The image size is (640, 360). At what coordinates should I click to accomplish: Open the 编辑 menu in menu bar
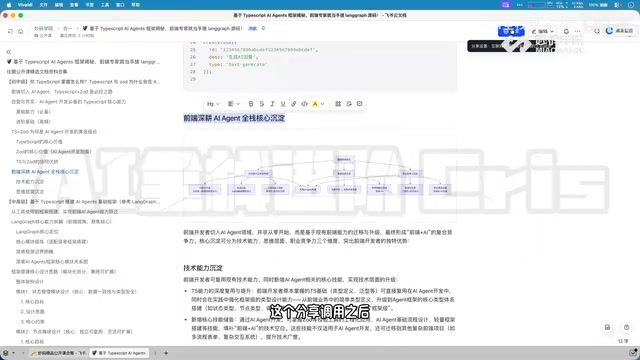tap(59, 5)
